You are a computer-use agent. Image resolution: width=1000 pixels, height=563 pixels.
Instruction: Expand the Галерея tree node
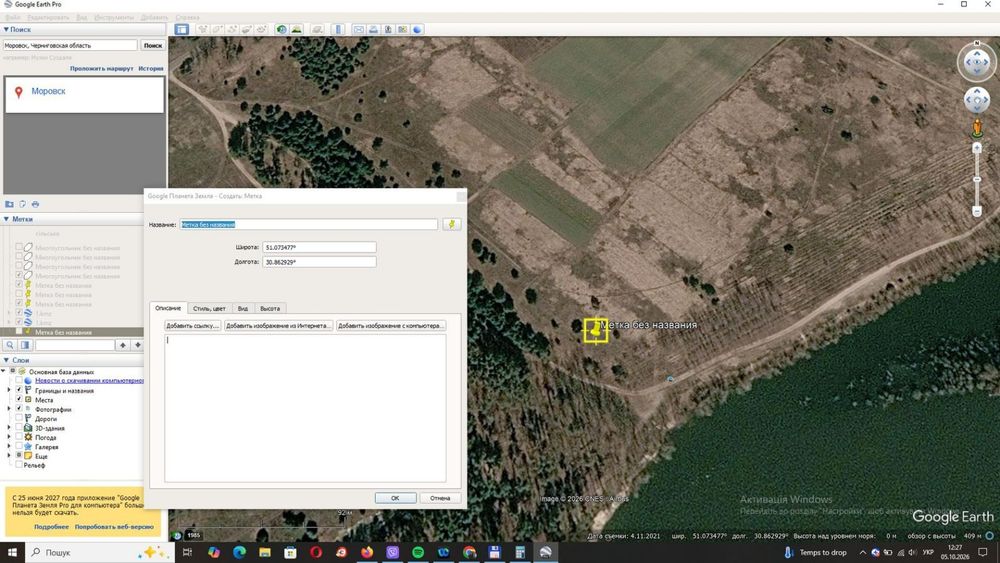tap(9, 446)
